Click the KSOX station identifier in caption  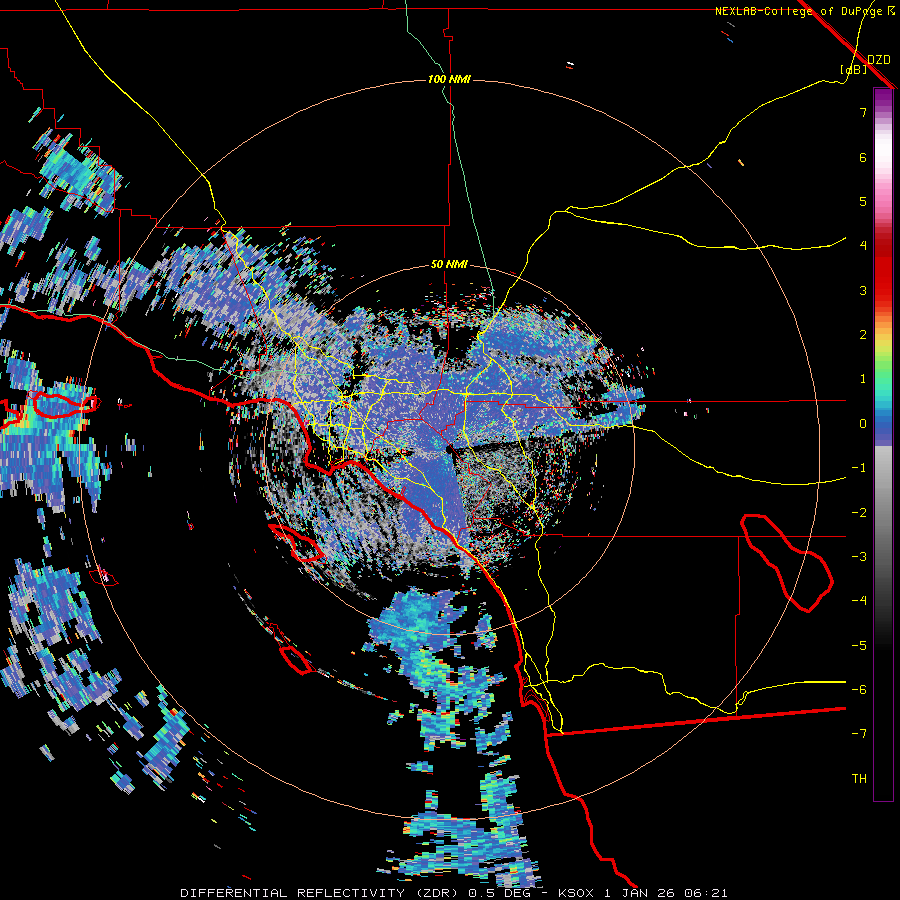[x=577, y=893]
